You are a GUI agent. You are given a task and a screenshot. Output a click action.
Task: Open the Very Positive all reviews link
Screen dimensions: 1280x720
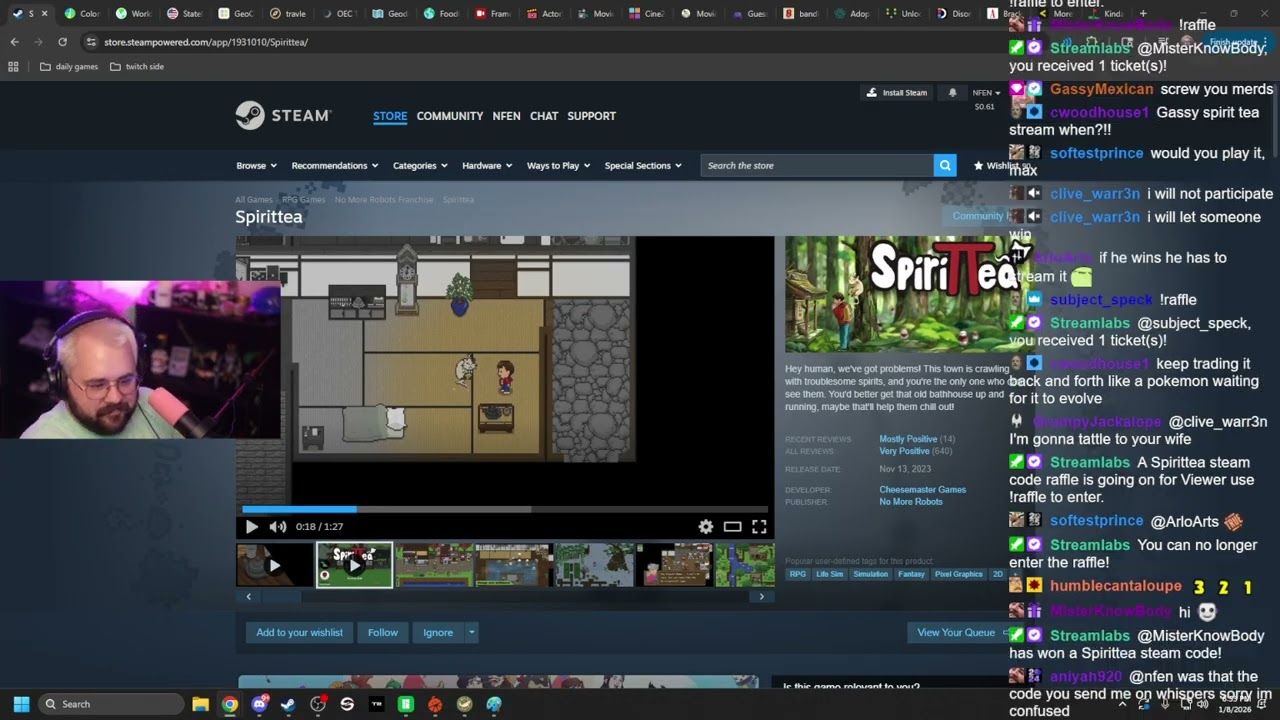coord(904,451)
